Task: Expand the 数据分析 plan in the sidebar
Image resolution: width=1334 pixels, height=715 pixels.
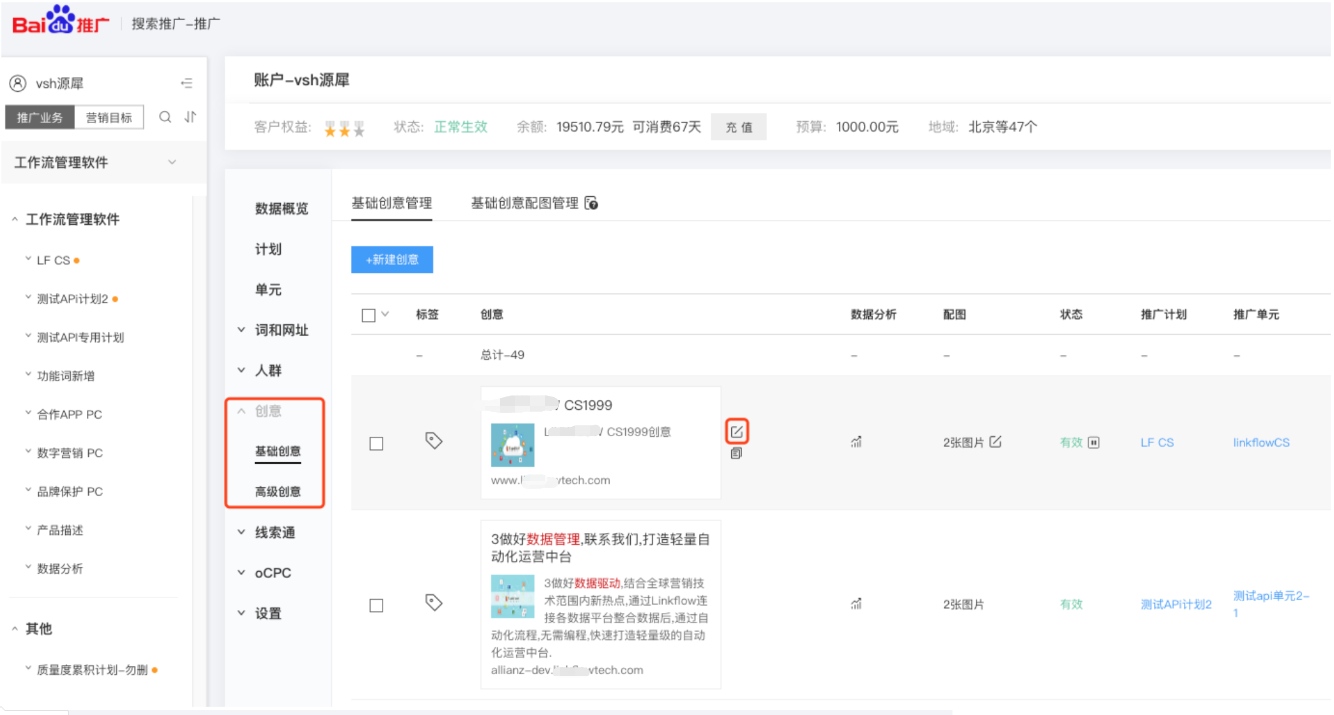Action: 28,568
